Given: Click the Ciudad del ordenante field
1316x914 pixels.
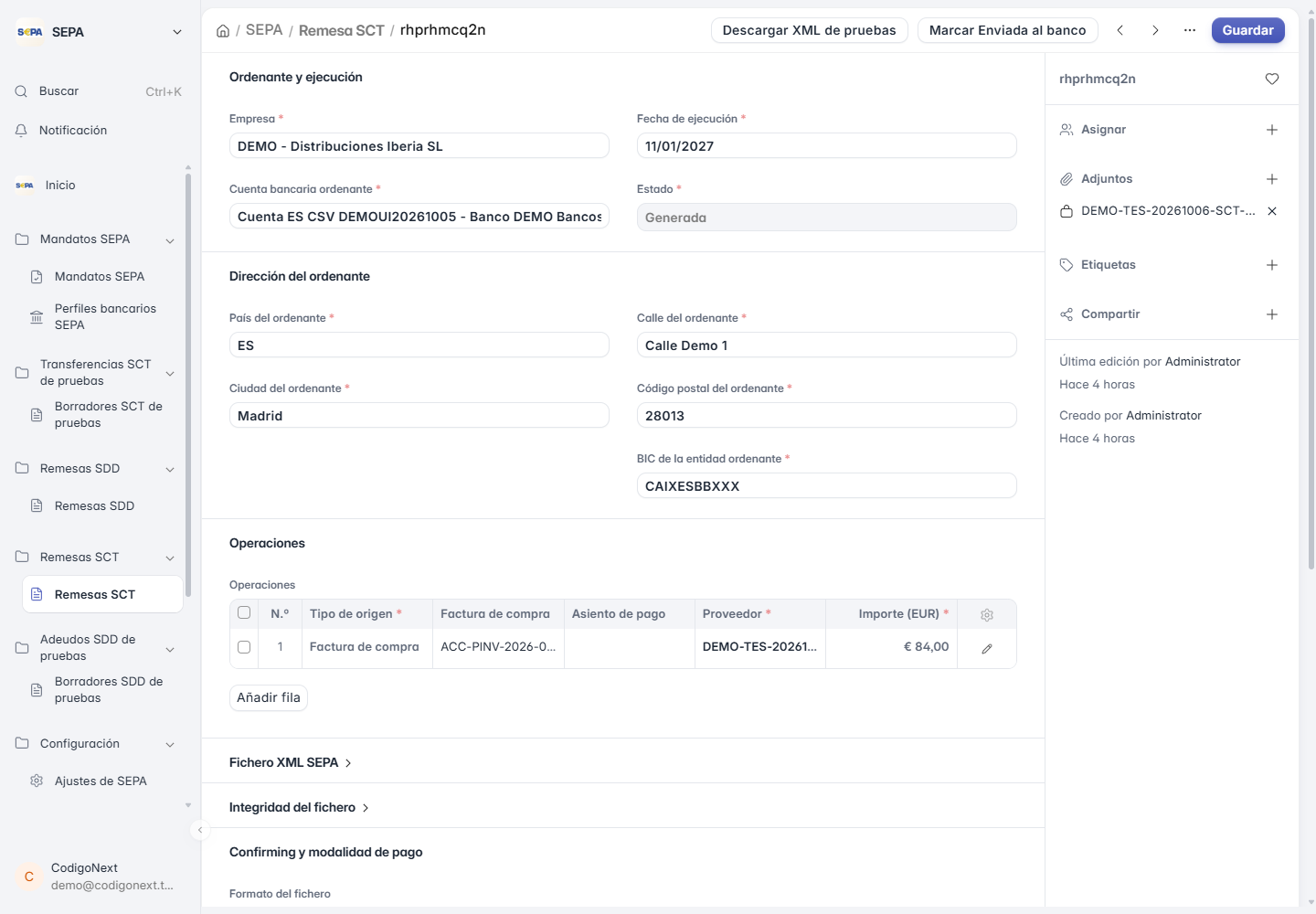Looking at the screenshot, I should pyautogui.click(x=419, y=416).
